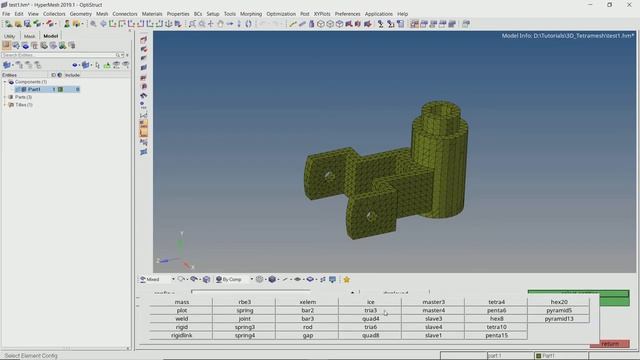640x360 pixels.
Task: Collapse the Components folder
Action: pos(5,82)
